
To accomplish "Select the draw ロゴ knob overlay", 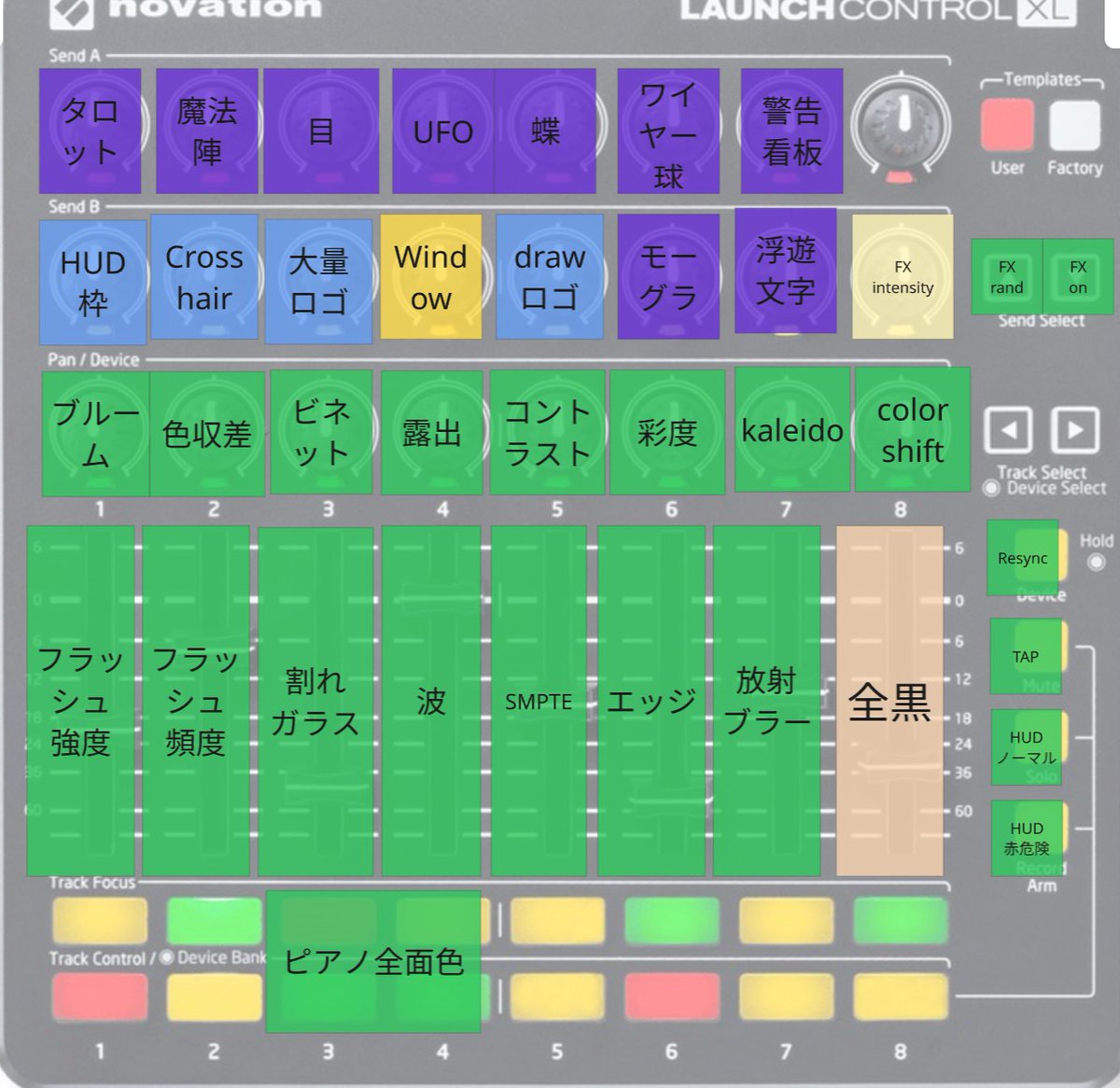I will [550, 276].
